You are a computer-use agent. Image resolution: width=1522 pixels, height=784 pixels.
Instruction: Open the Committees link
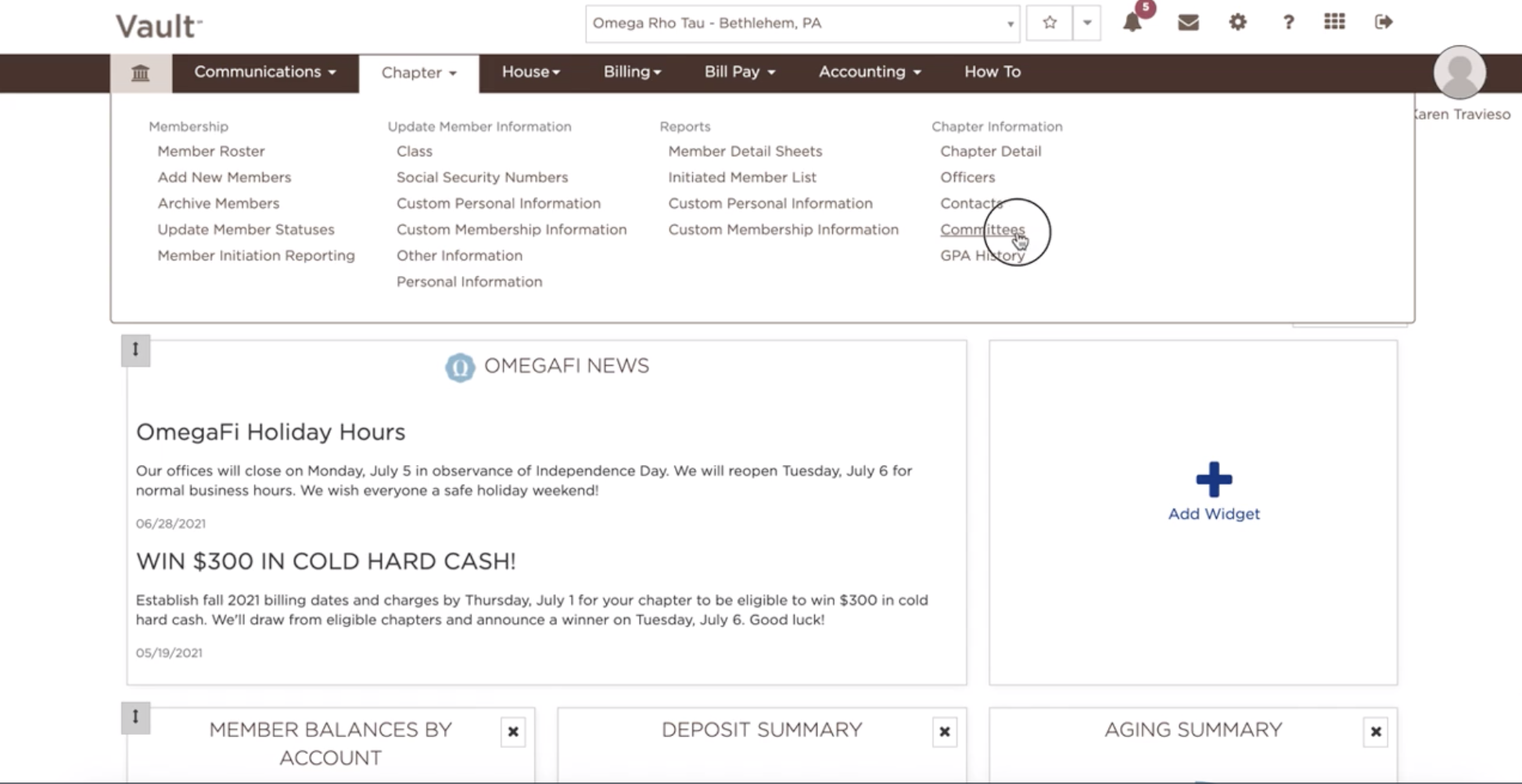coord(982,230)
